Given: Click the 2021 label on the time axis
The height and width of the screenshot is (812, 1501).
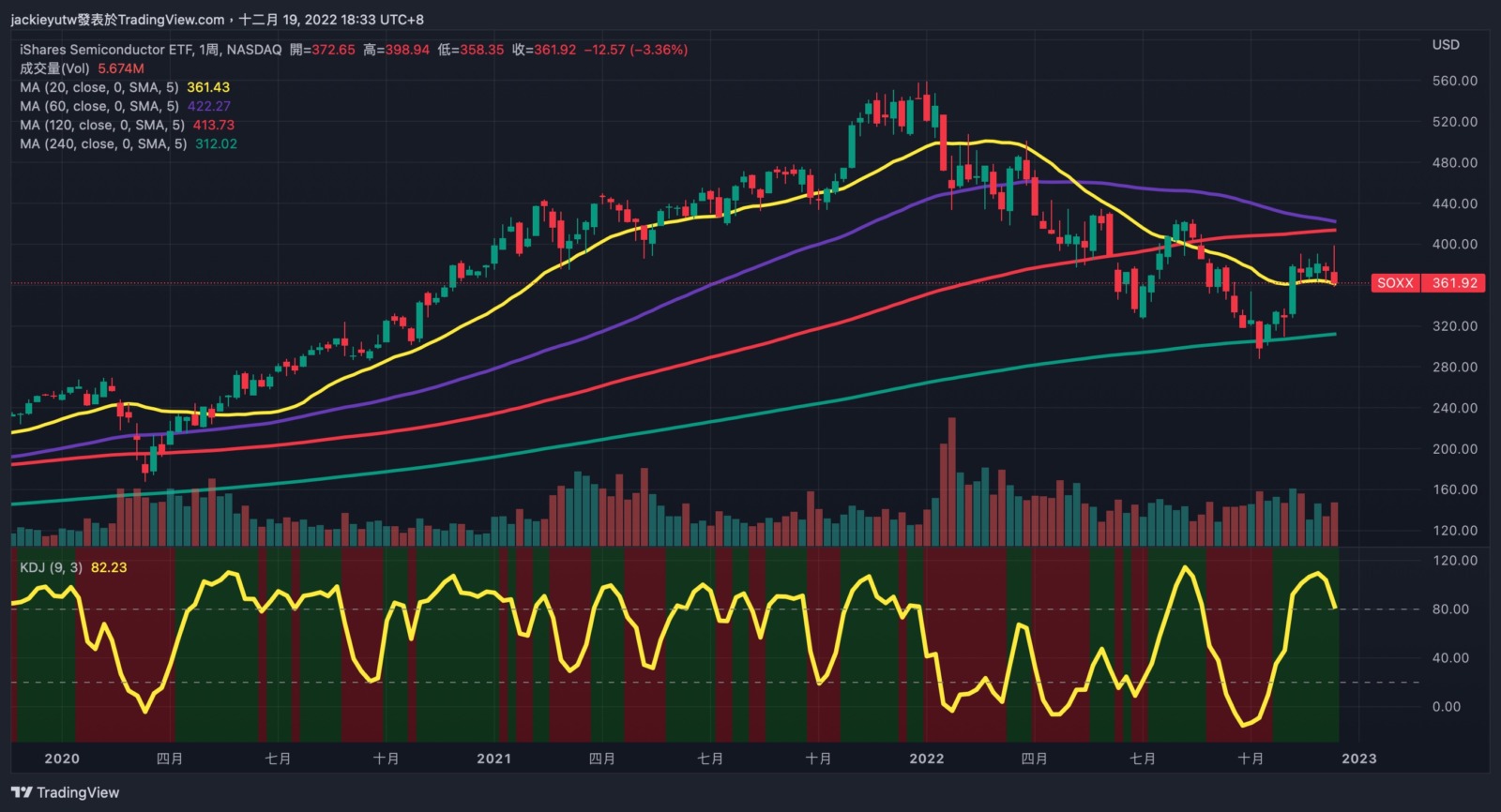Looking at the screenshot, I should click(x=493, y=759).
